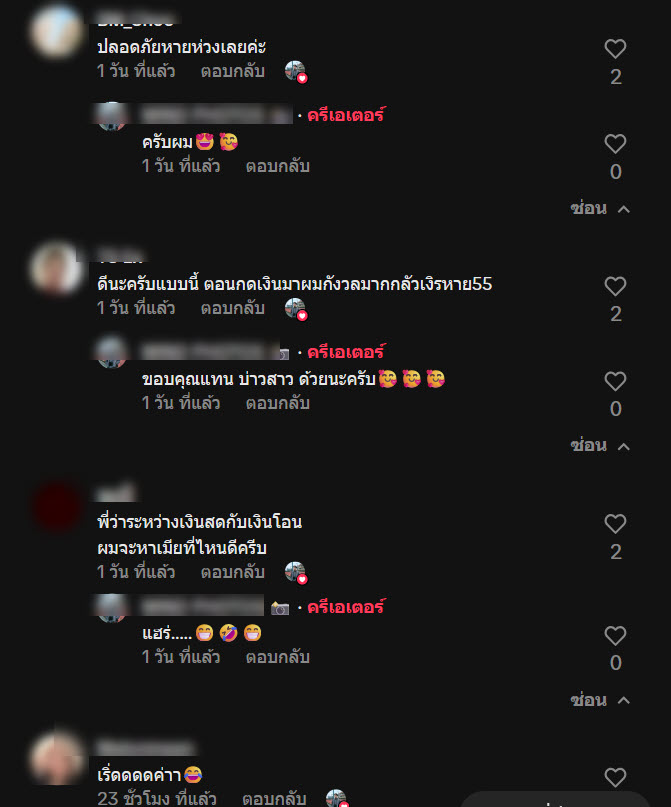The image size is (671, 807).
Task: Collapse replies under the กดเงิน comment with ซ่อน
Action: [600, 445]
